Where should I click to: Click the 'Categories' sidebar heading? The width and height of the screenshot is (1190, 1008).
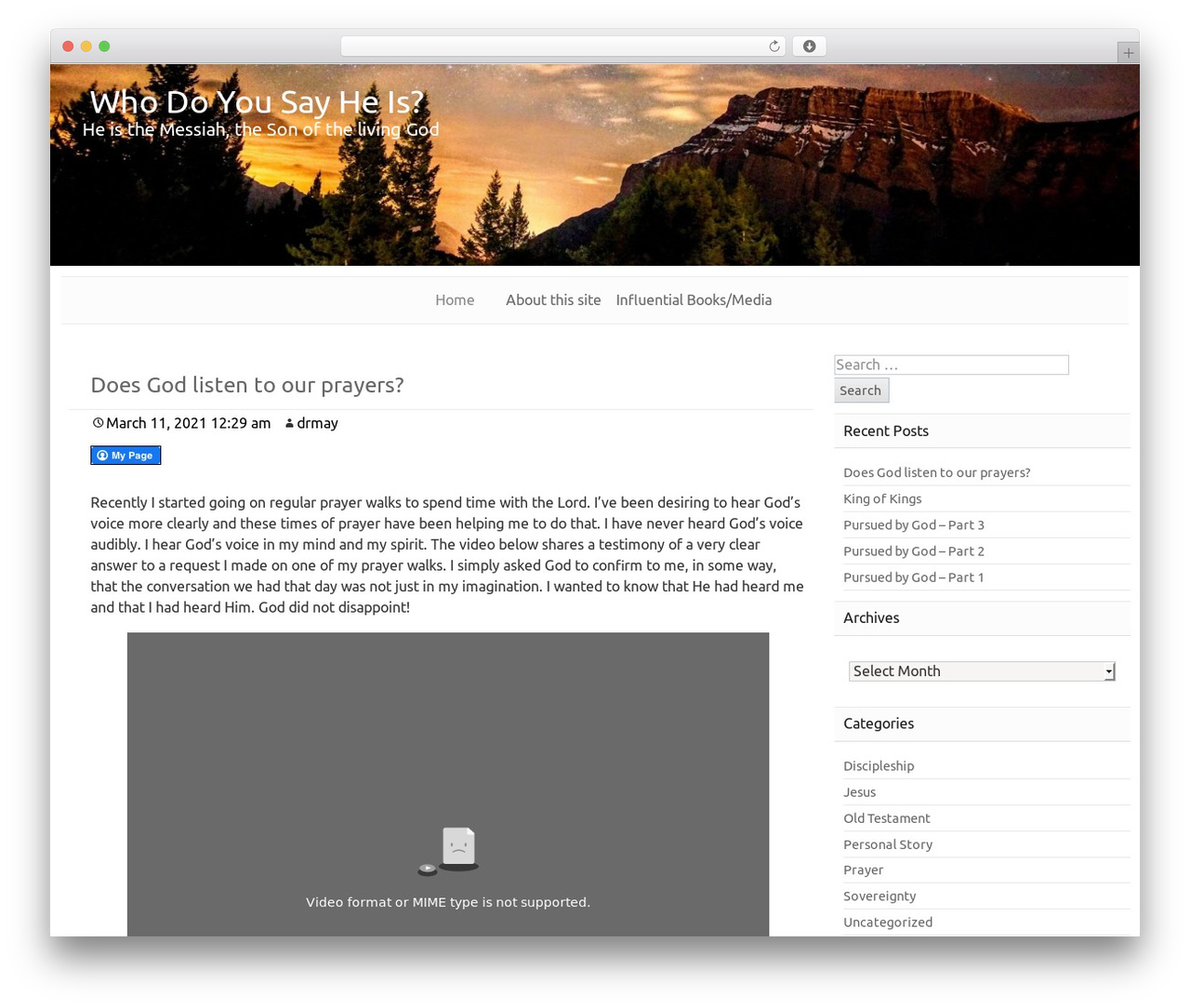click(879, 723)
